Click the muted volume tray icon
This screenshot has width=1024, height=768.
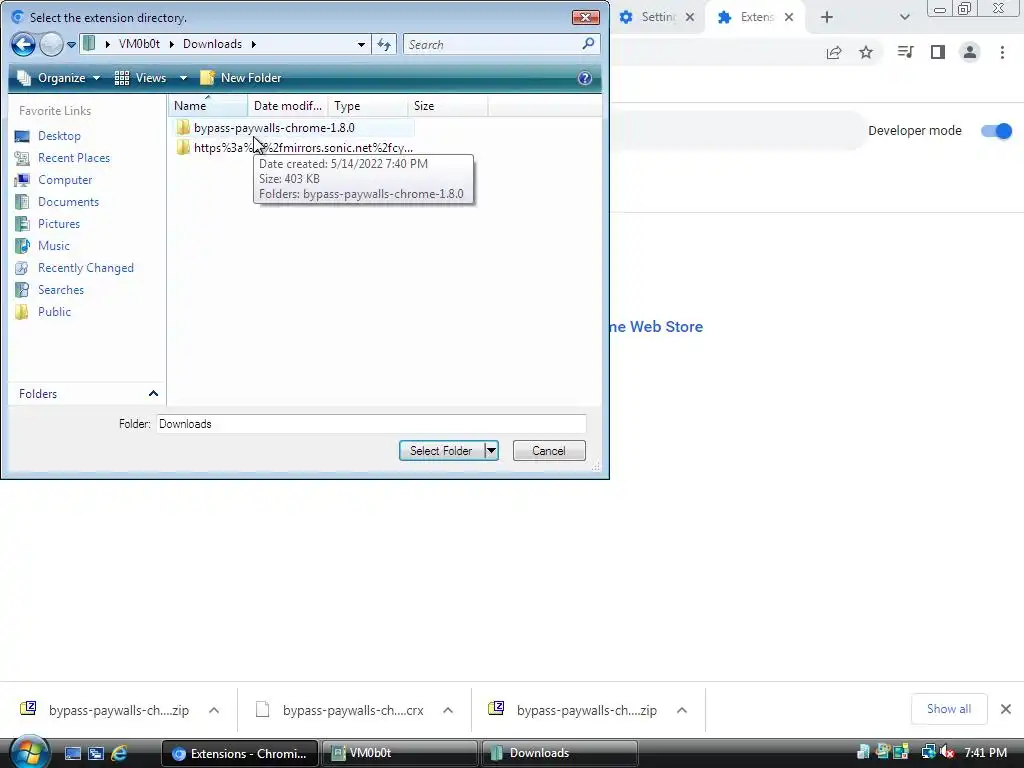pos(947,752)
